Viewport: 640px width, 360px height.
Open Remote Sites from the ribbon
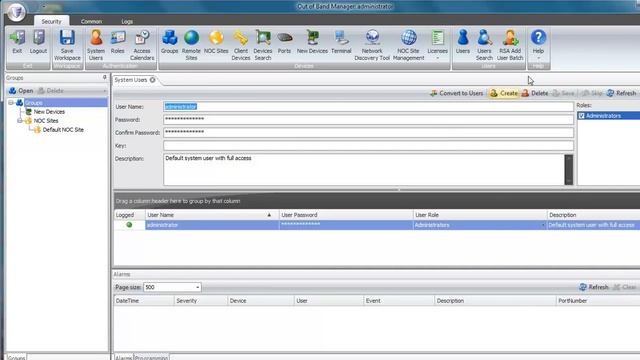tap(191, 46)
